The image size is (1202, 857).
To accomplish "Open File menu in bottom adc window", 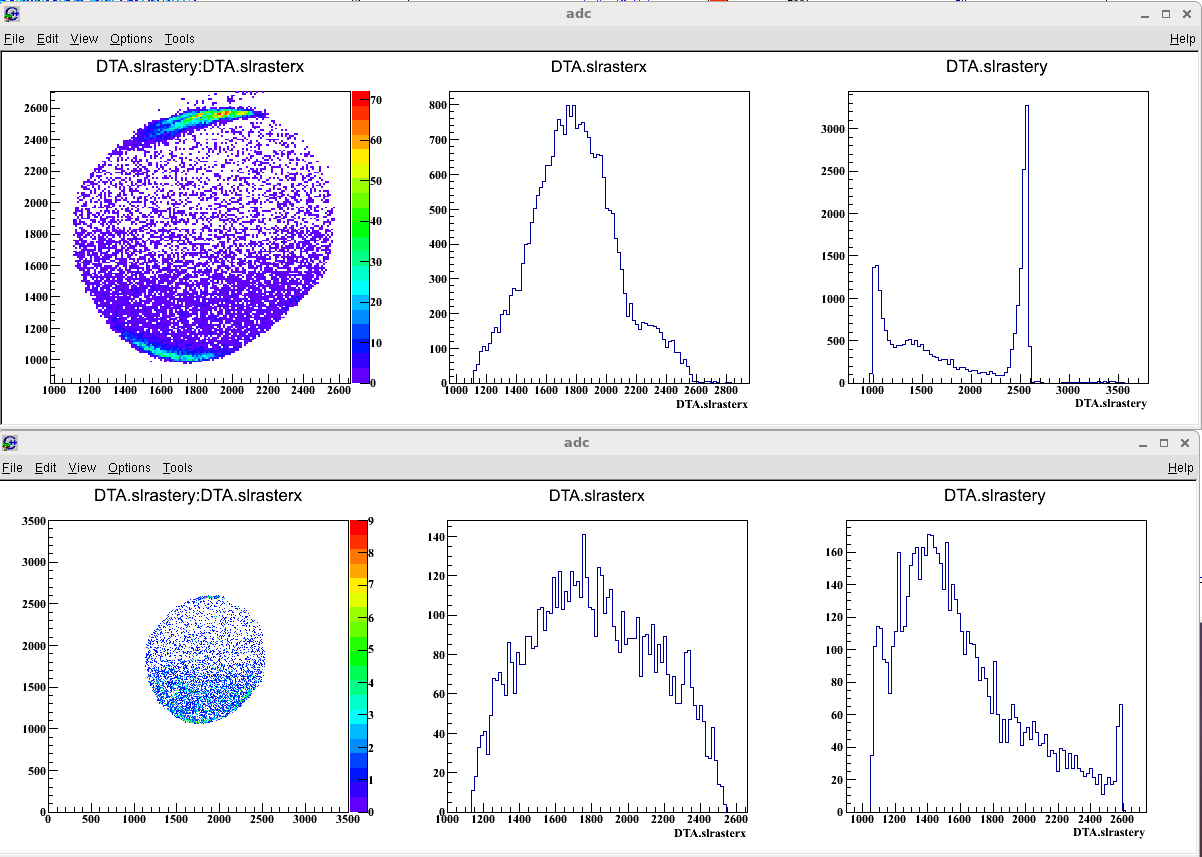I will click(x=12, y=468).
